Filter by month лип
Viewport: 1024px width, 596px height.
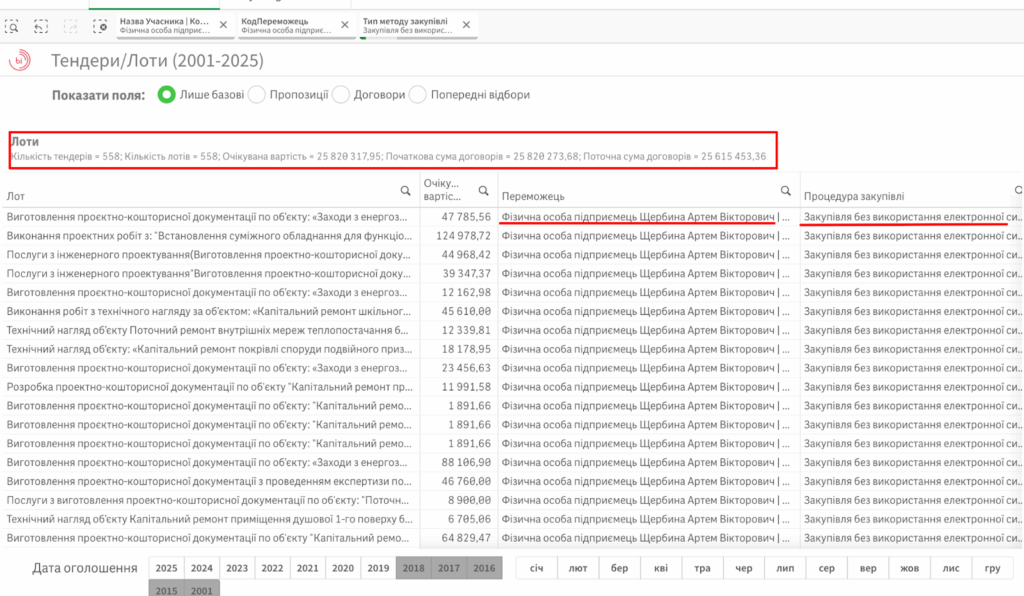coord(786,568)
